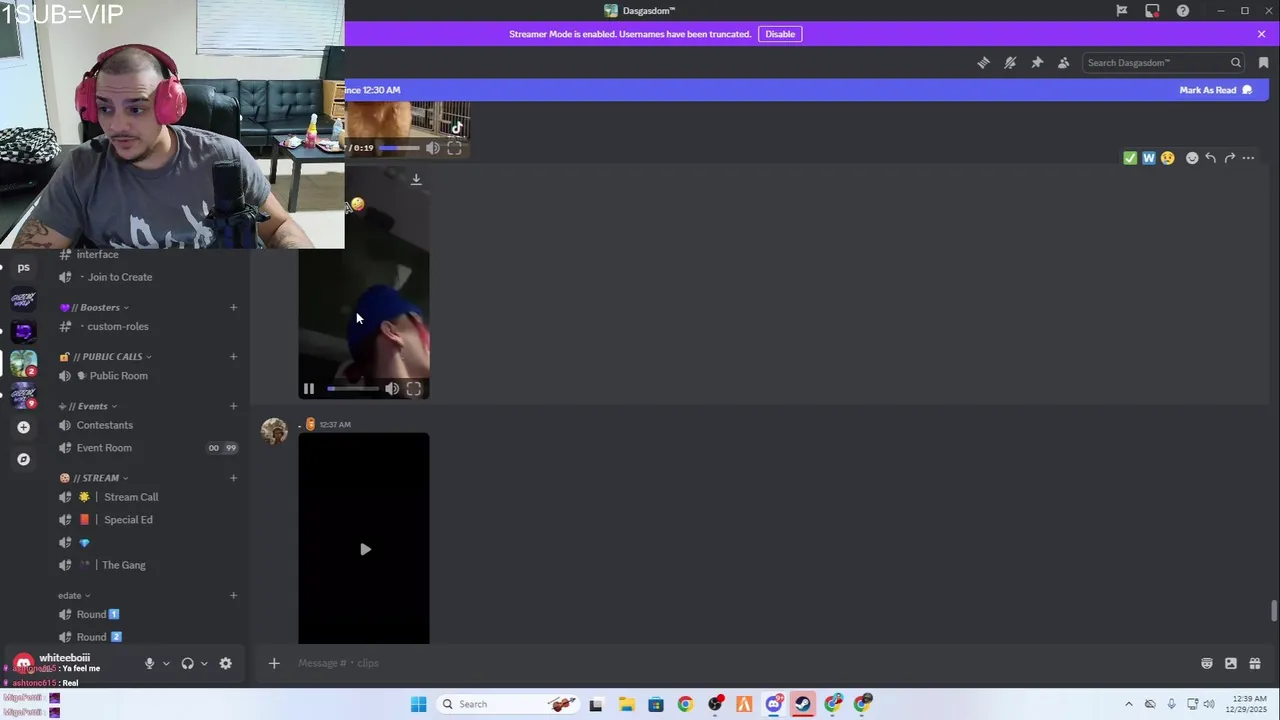Open Steam from the taskbar

pos(803,704)
